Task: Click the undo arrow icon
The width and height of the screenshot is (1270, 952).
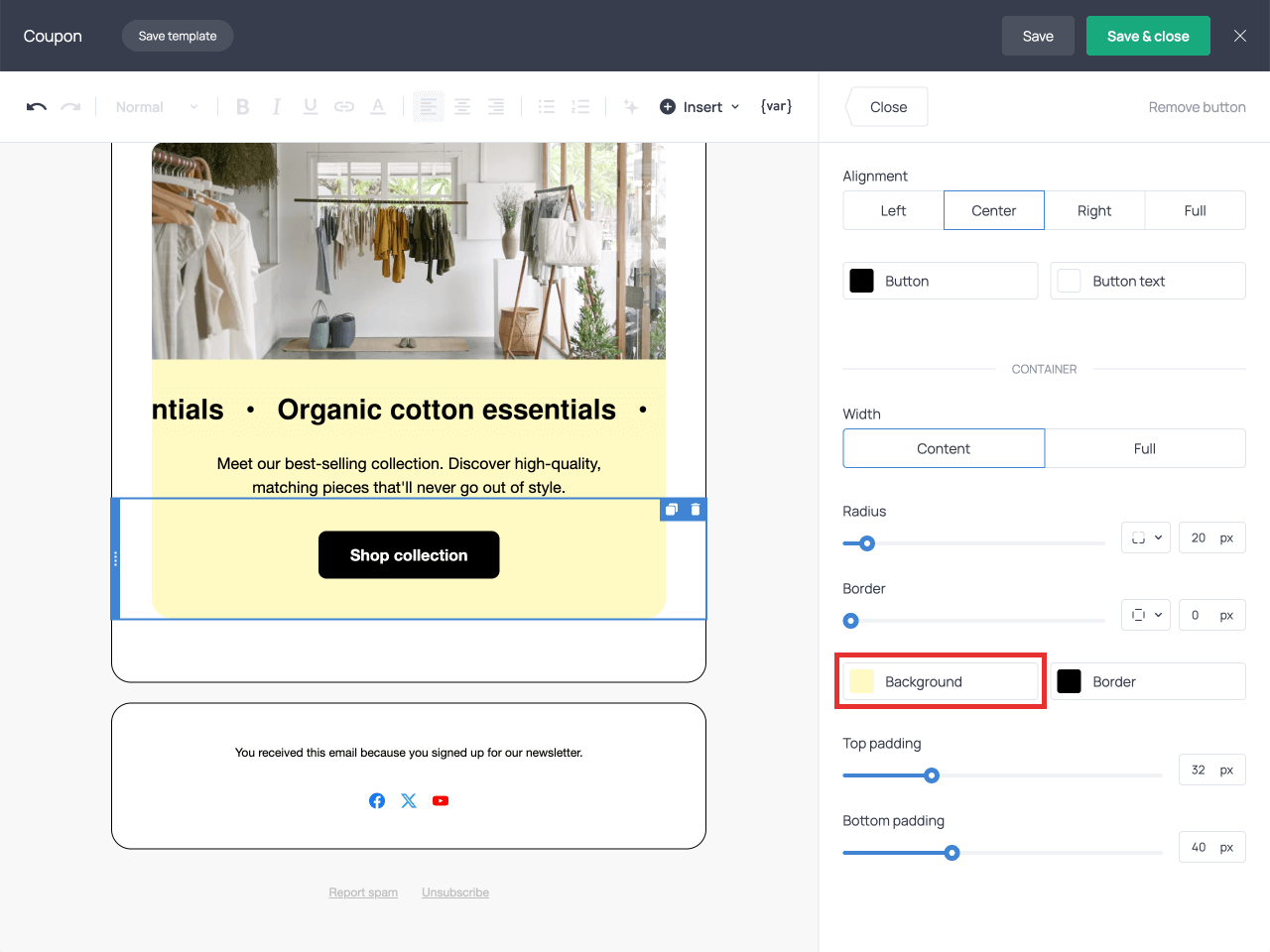Action: pos(37,107)
